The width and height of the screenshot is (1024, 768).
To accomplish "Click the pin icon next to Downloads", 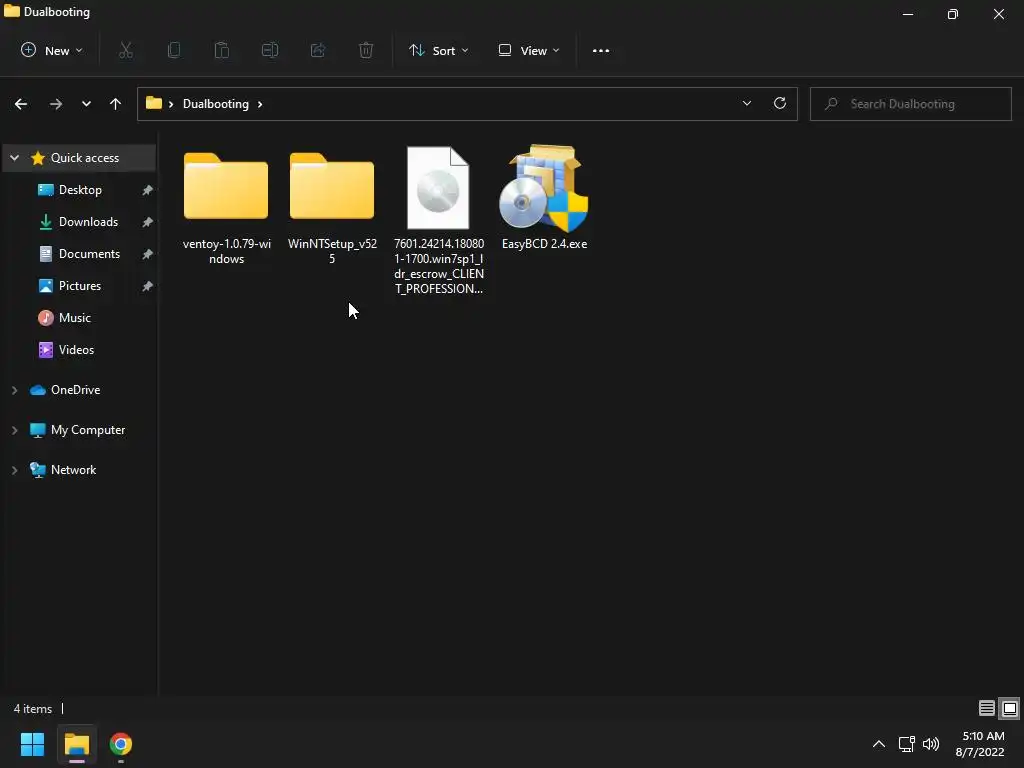I will click(148, 222).
